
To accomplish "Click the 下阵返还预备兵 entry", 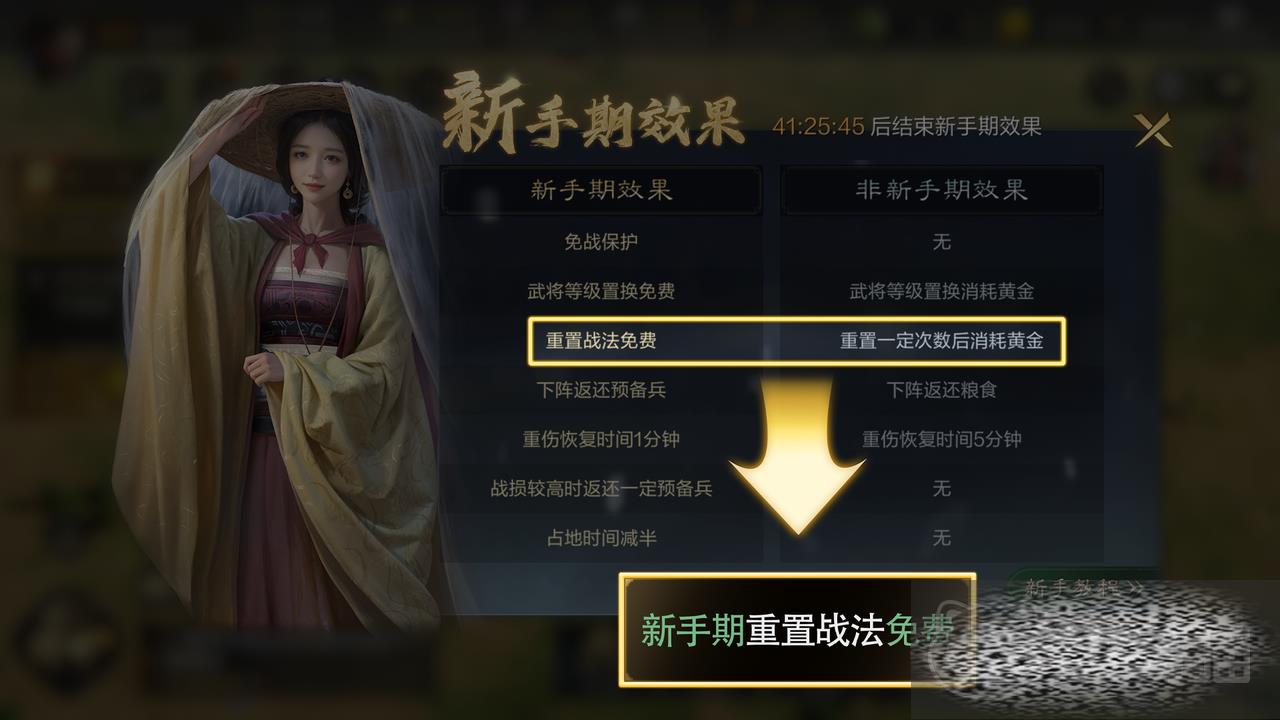I will click(x=601, y=390).
